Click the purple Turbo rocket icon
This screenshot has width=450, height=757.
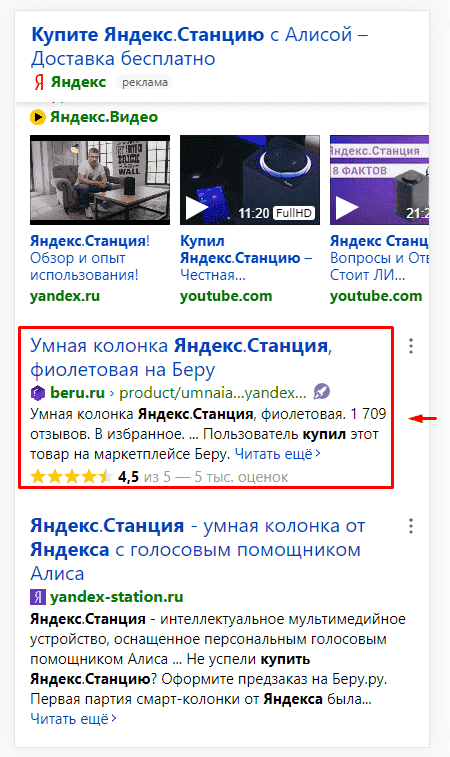click(x=322, y=392)
